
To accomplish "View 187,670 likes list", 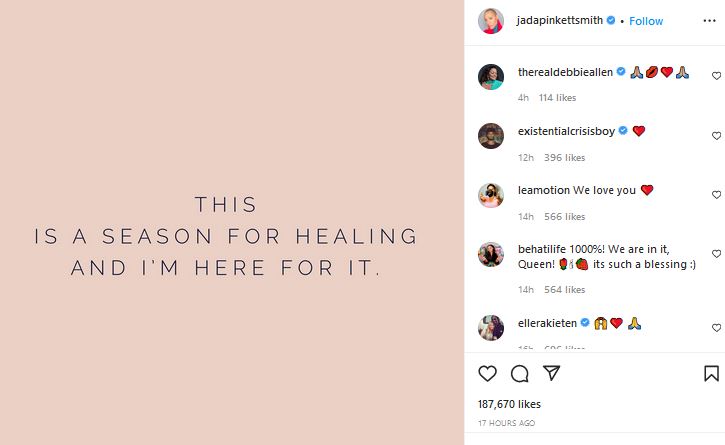I will 509,404.
